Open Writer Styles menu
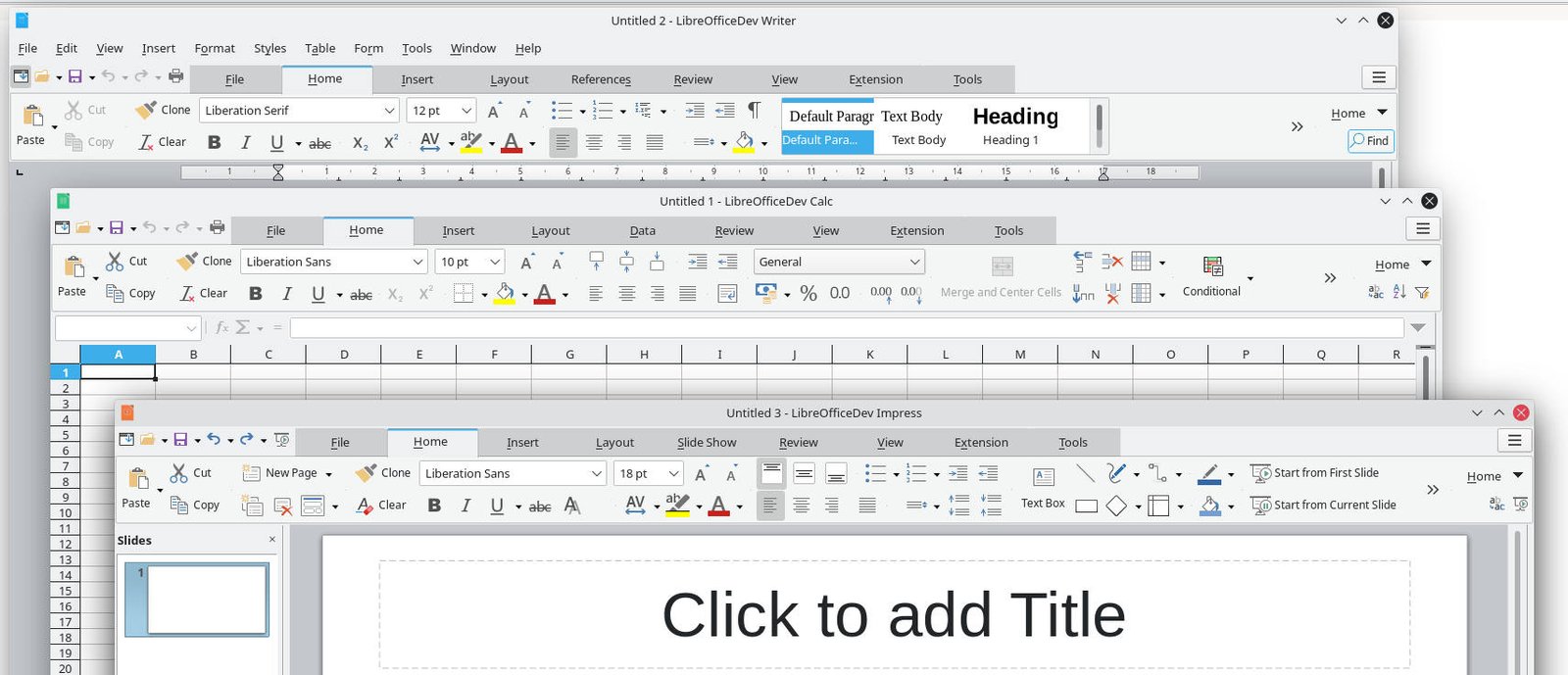Image resolution: width=1568 pixels, height=675 pixels. (269, 48)
